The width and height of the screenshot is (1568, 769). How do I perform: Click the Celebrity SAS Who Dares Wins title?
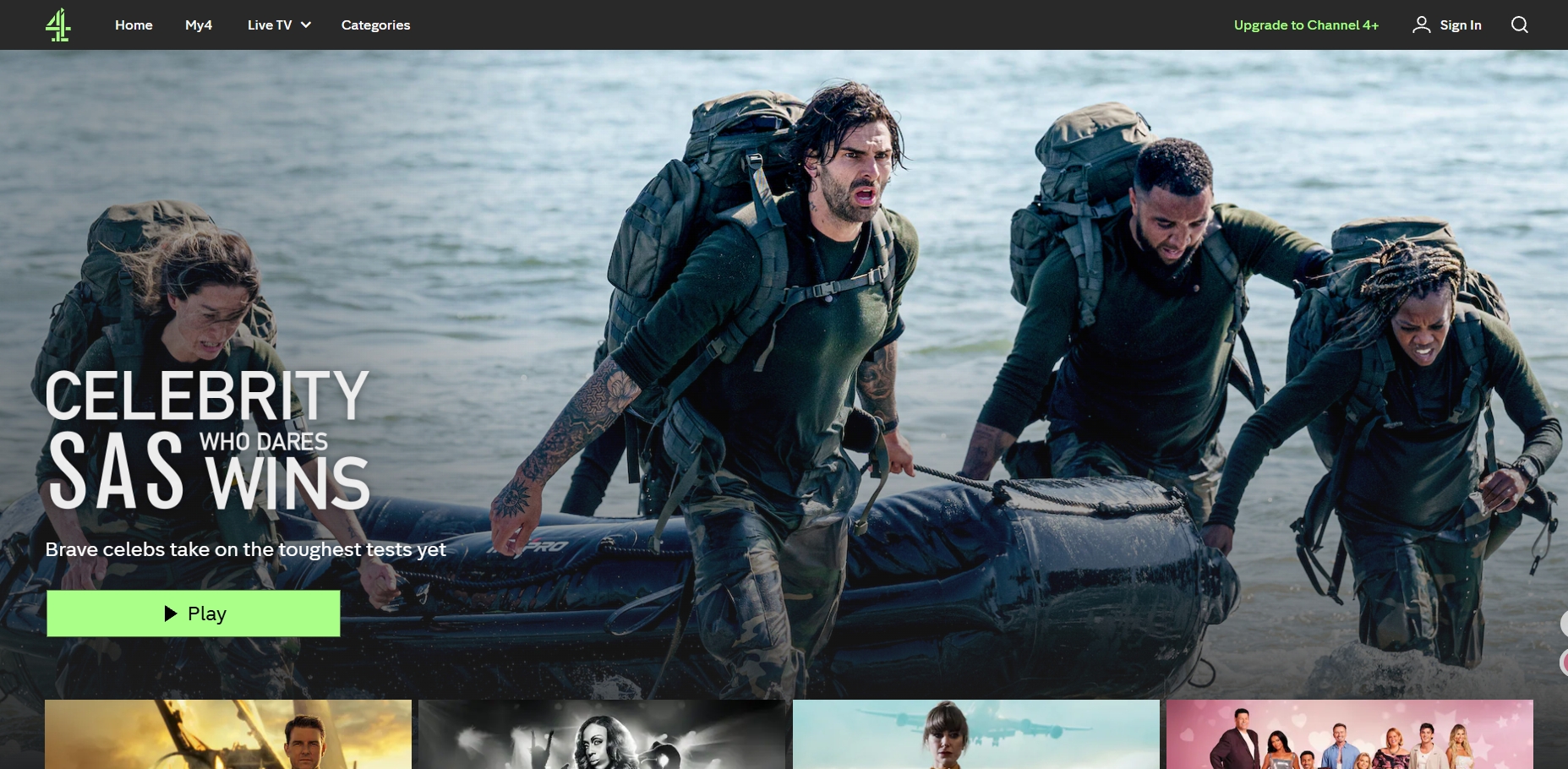pos(207,439)
